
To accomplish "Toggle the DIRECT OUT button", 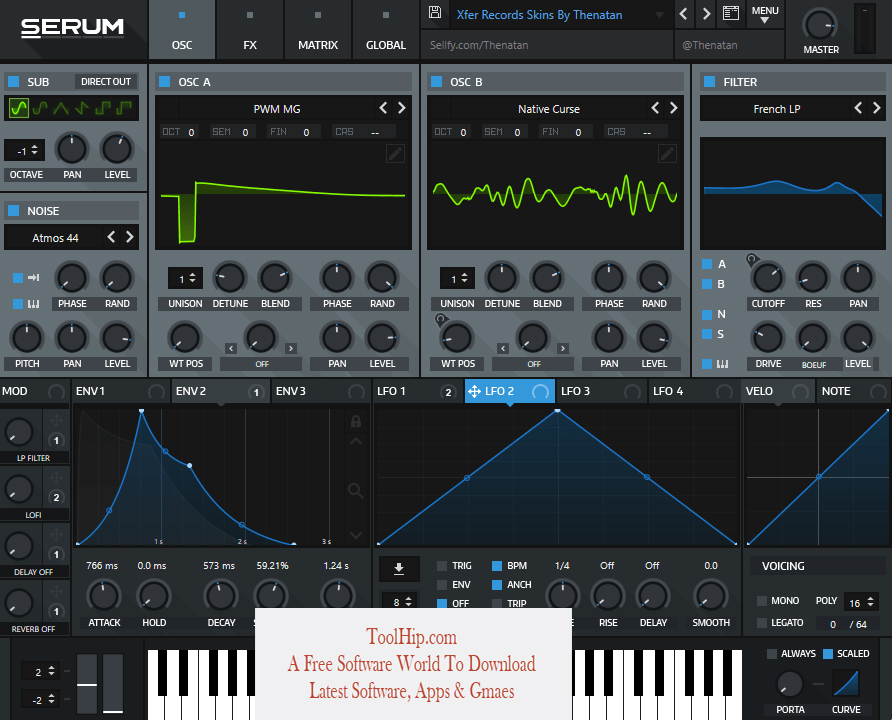I will 106,81.
